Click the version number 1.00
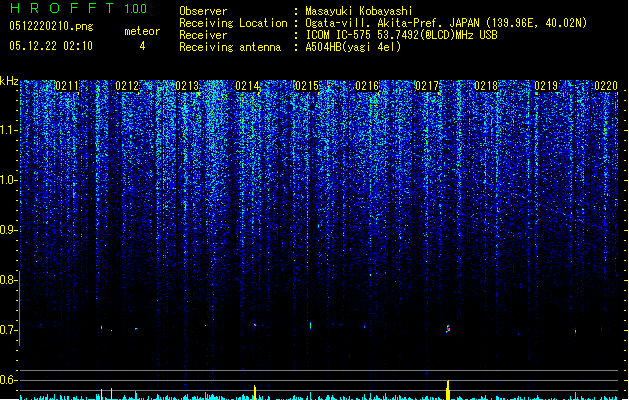Image resolution: width=629 pixels, height=400 pixels. click(135, 8)
